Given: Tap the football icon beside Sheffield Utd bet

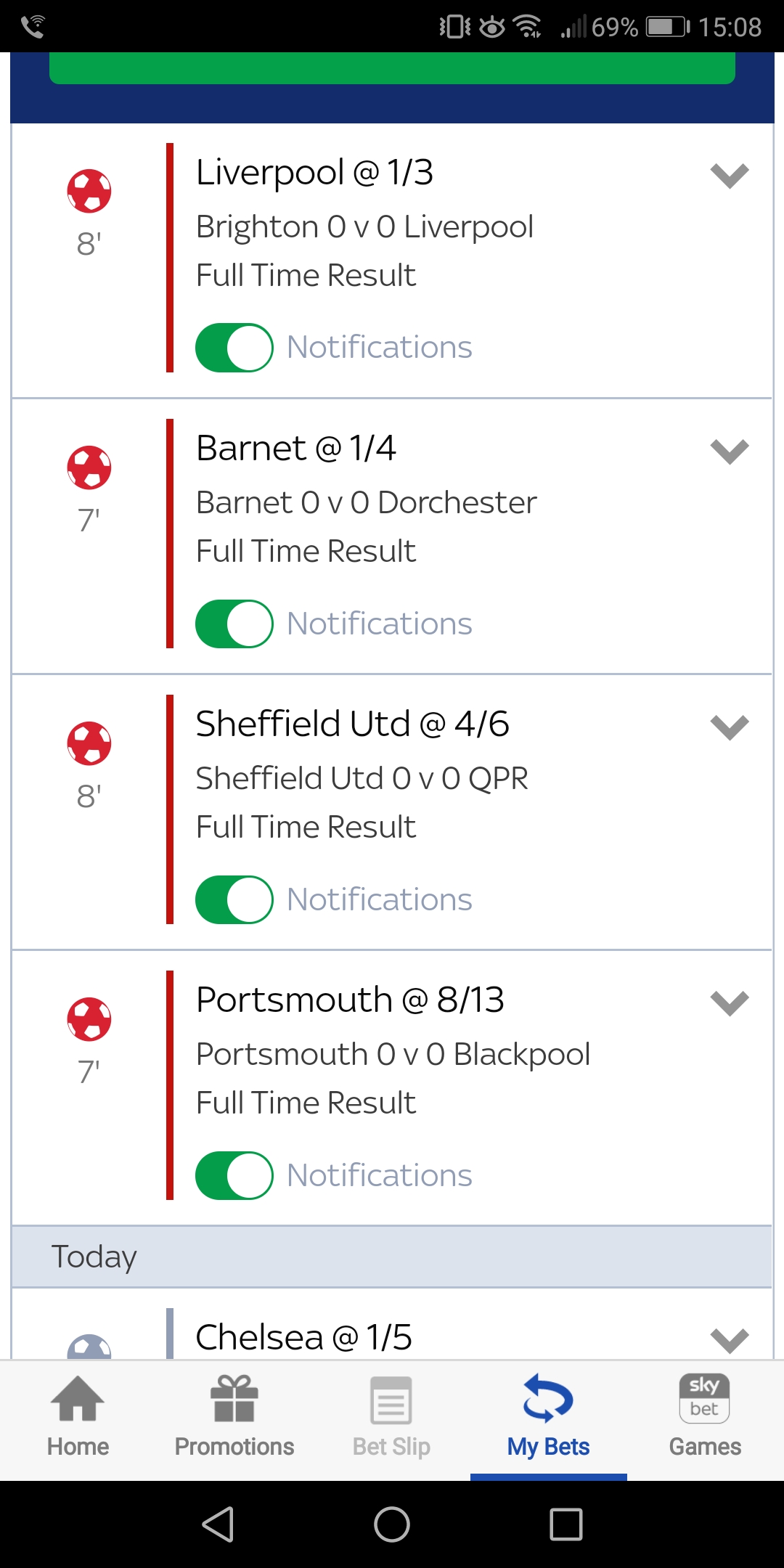Looking at the screenshot, I should click(x=89, y=743).
